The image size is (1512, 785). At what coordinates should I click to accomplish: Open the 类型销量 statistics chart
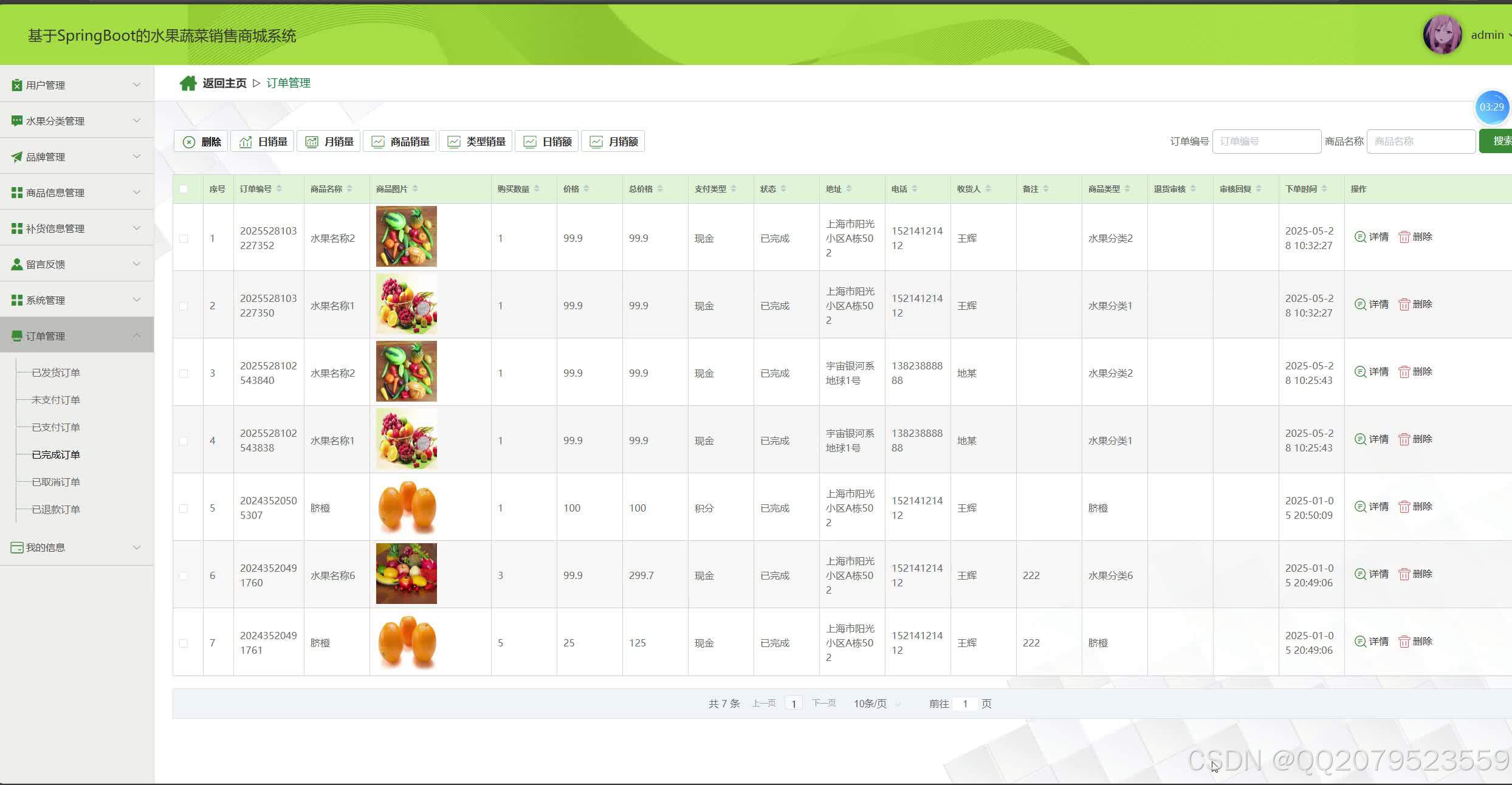(x=476, y=142)
